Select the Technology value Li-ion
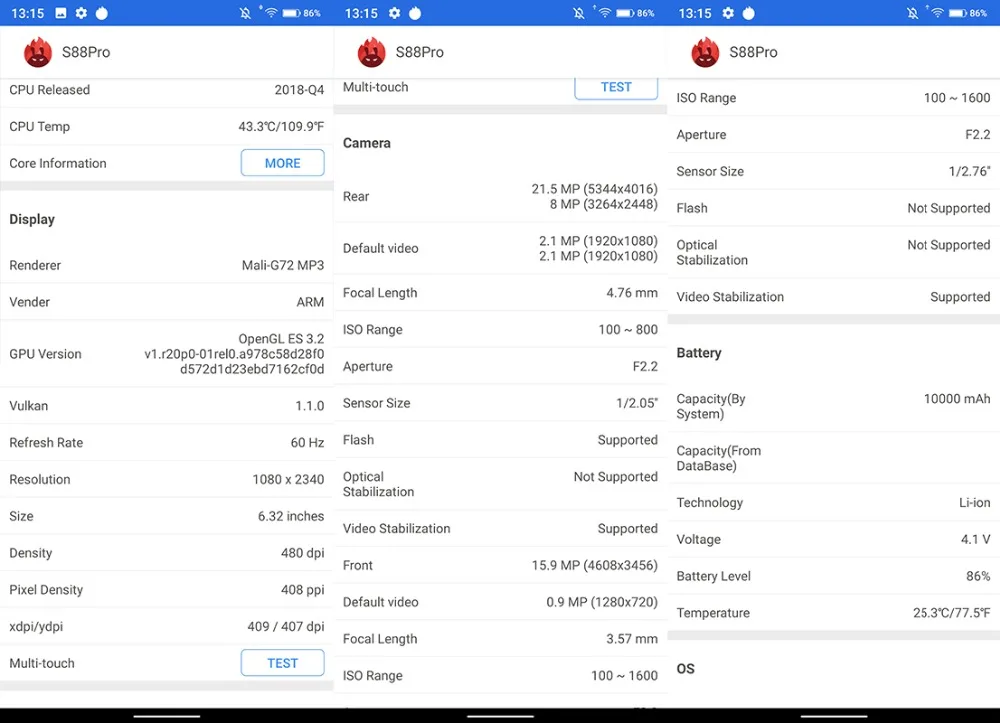Screen dimensions: 1000x723 coord(974,503)
